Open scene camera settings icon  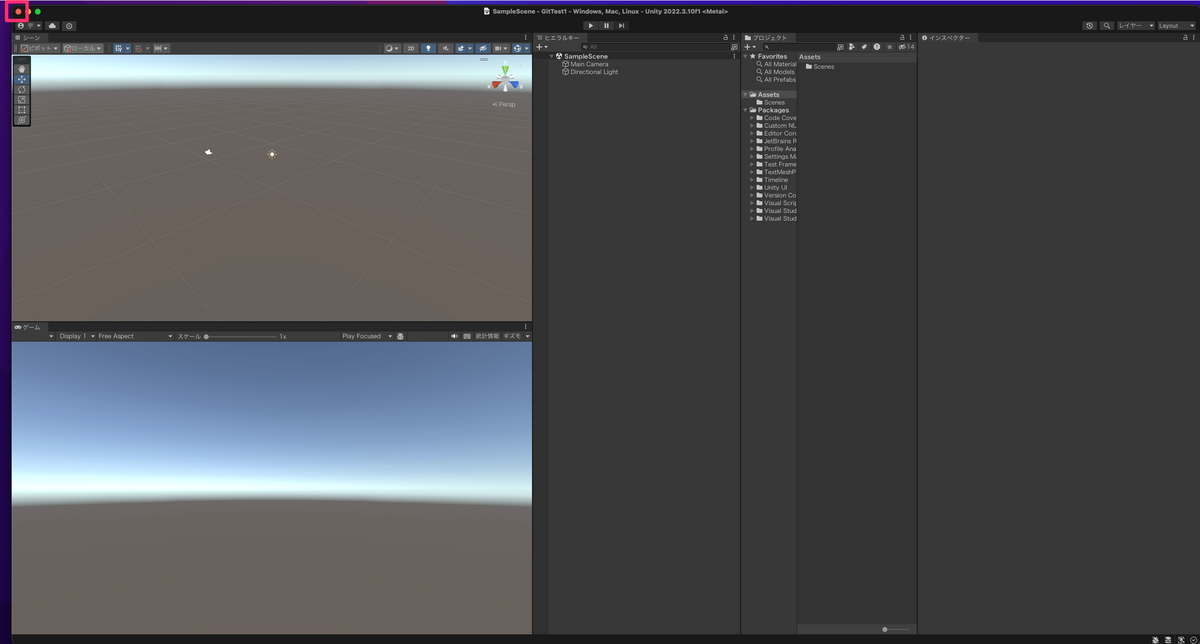pos(501,48)
